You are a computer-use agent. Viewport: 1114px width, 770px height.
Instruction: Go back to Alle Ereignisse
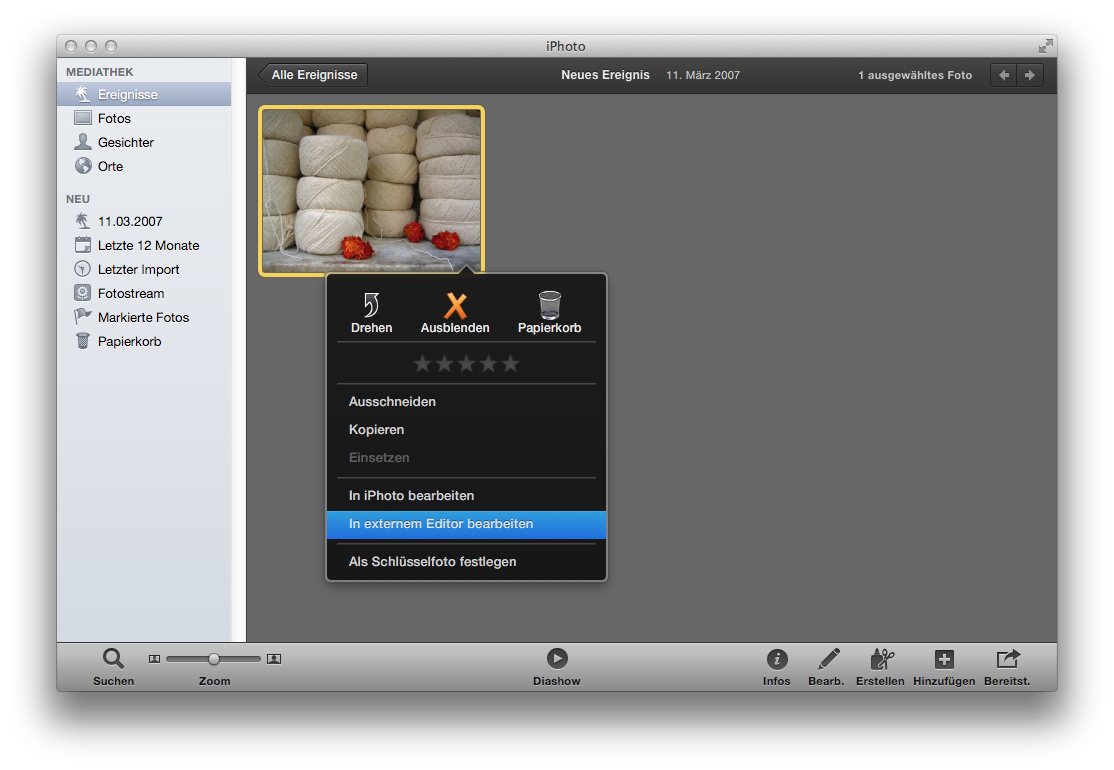[313, 75]
